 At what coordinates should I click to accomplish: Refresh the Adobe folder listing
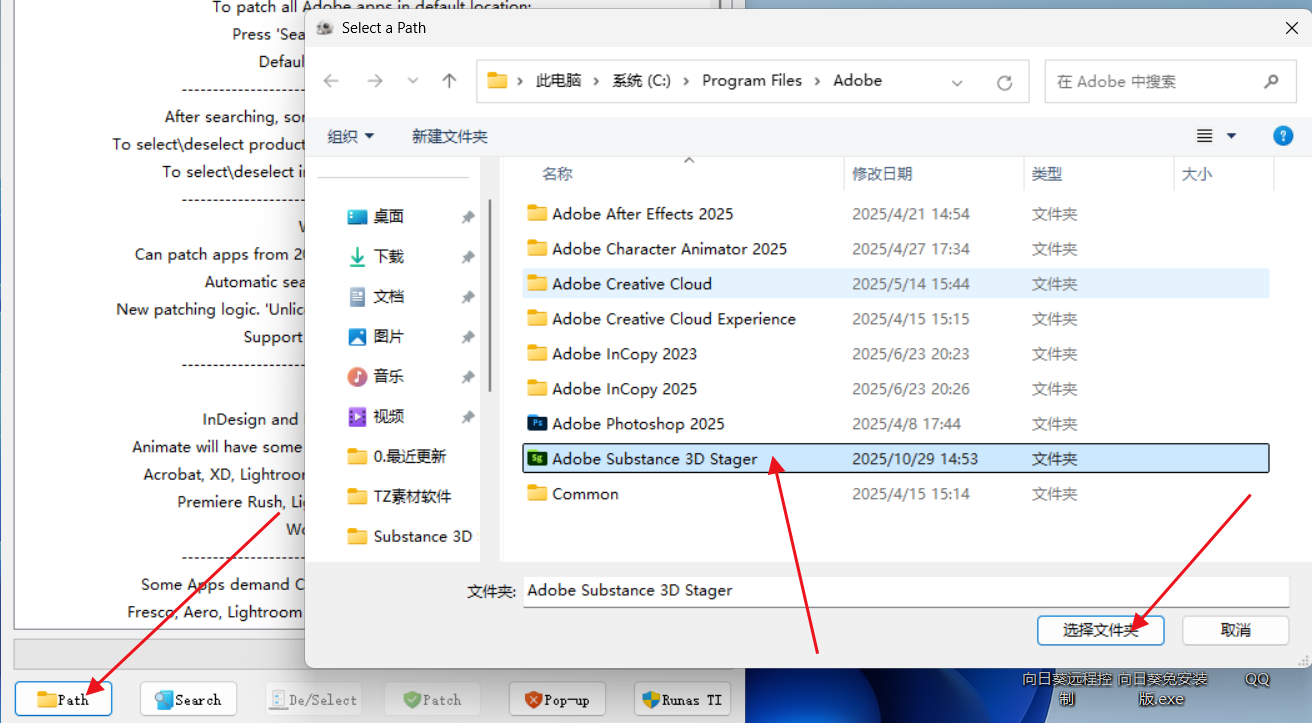tap(1005, 82)
